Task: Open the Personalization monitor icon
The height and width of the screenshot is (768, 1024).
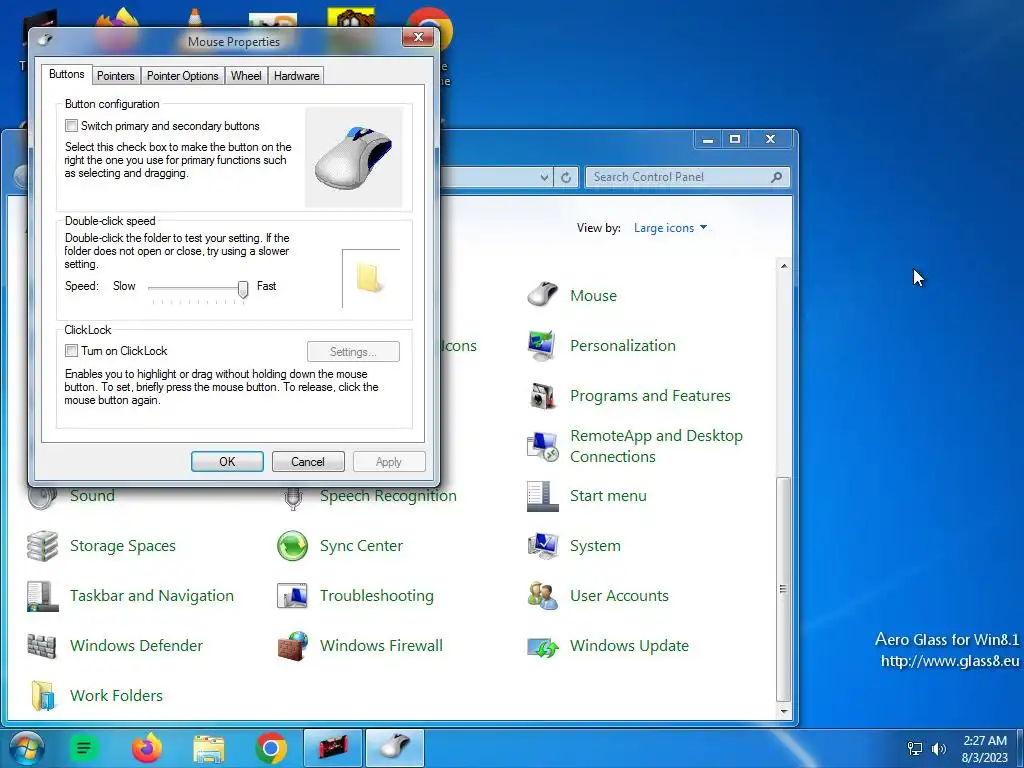Action: [x=542, y=345]
